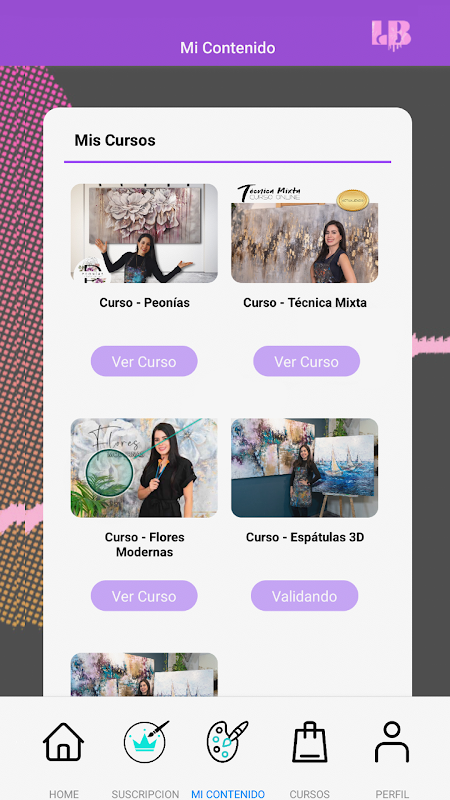Open the Suscripcion crown icon

[x=145, y=742]
